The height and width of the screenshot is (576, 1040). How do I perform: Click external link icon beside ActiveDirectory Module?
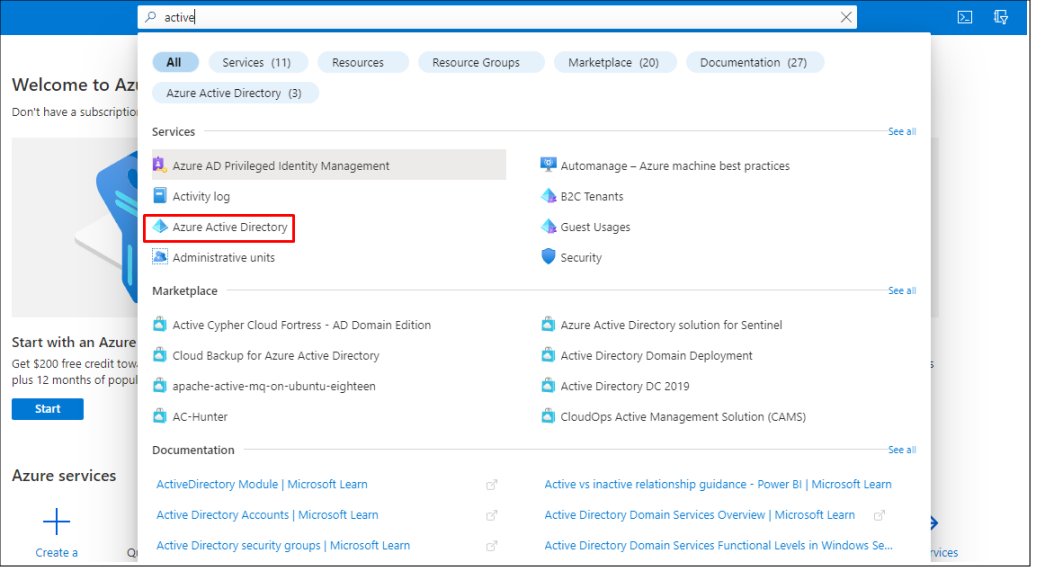pos(491,485)
